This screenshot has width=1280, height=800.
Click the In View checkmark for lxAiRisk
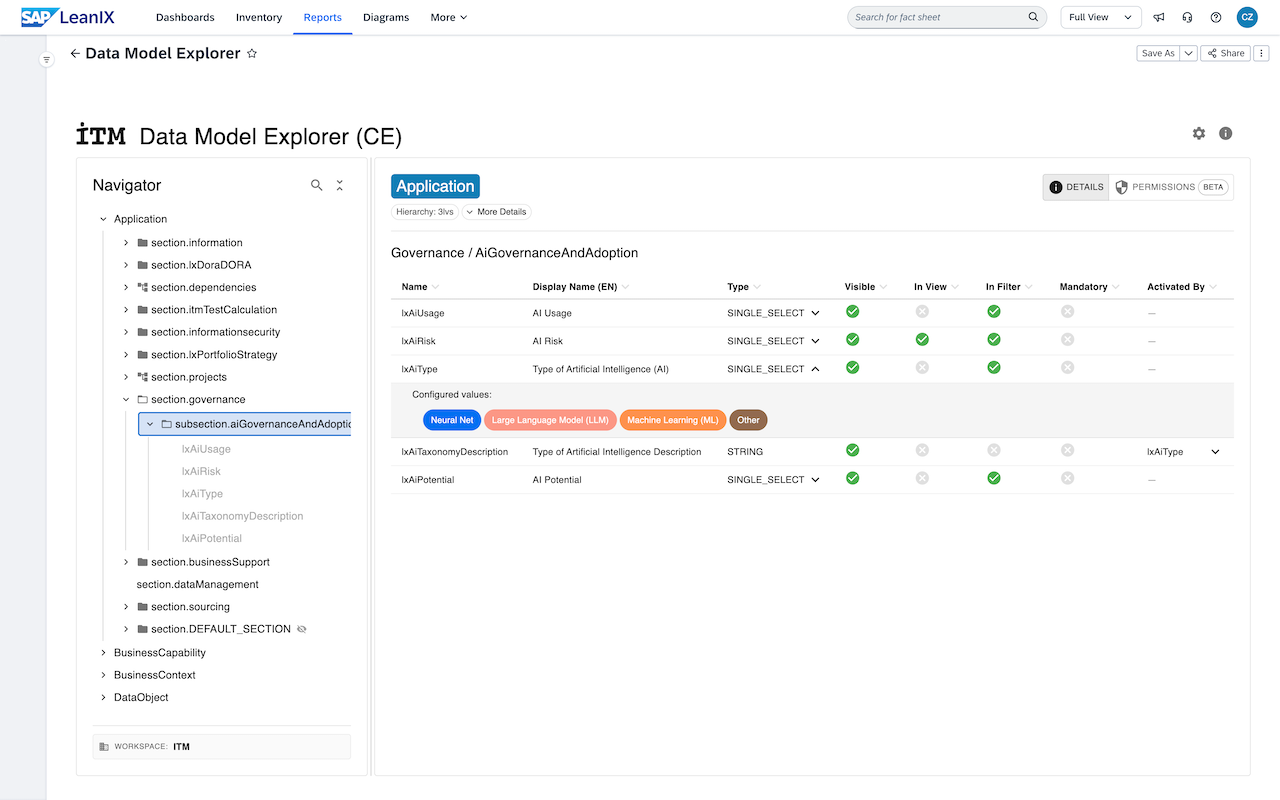[922, 340]
